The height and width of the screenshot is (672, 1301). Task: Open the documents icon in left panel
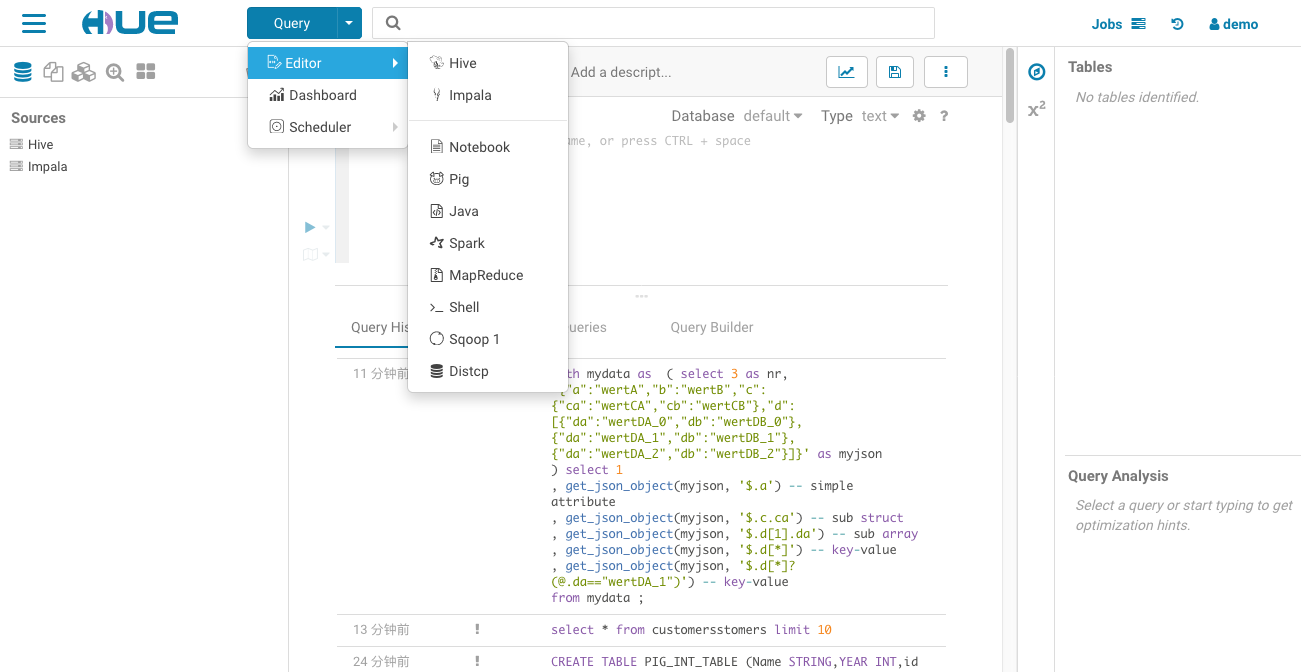pyautogui.click(x=53, y=72)
